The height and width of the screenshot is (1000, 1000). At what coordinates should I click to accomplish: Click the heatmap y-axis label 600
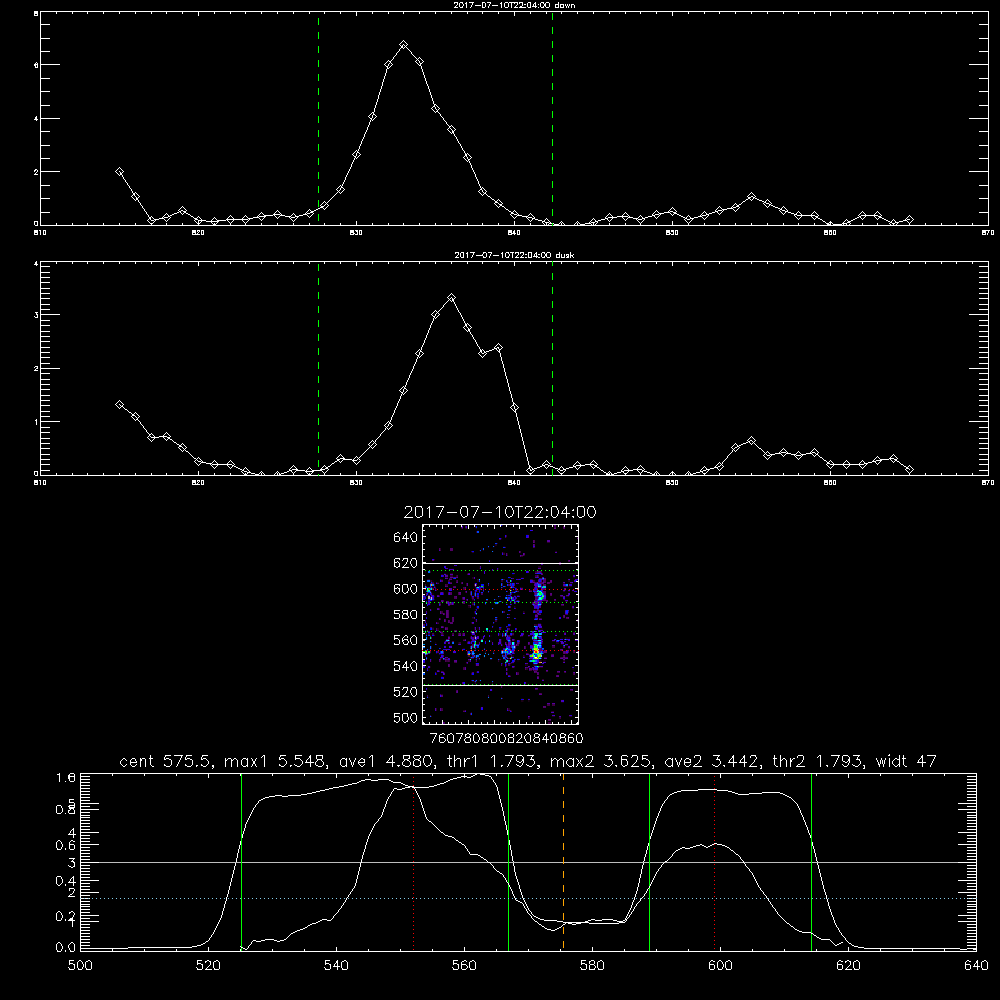406,589
